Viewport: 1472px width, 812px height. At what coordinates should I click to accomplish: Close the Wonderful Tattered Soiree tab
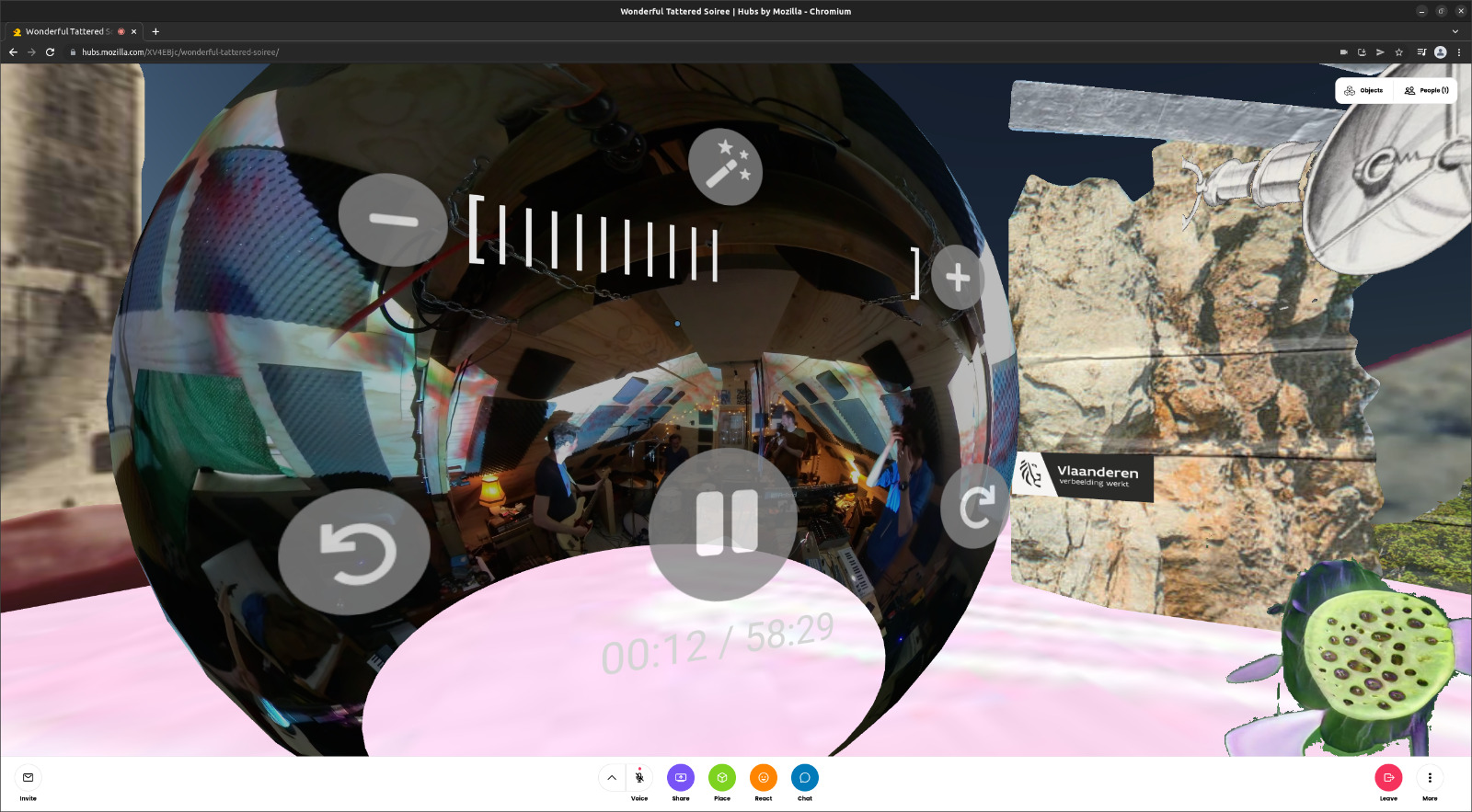click(133, 31)
